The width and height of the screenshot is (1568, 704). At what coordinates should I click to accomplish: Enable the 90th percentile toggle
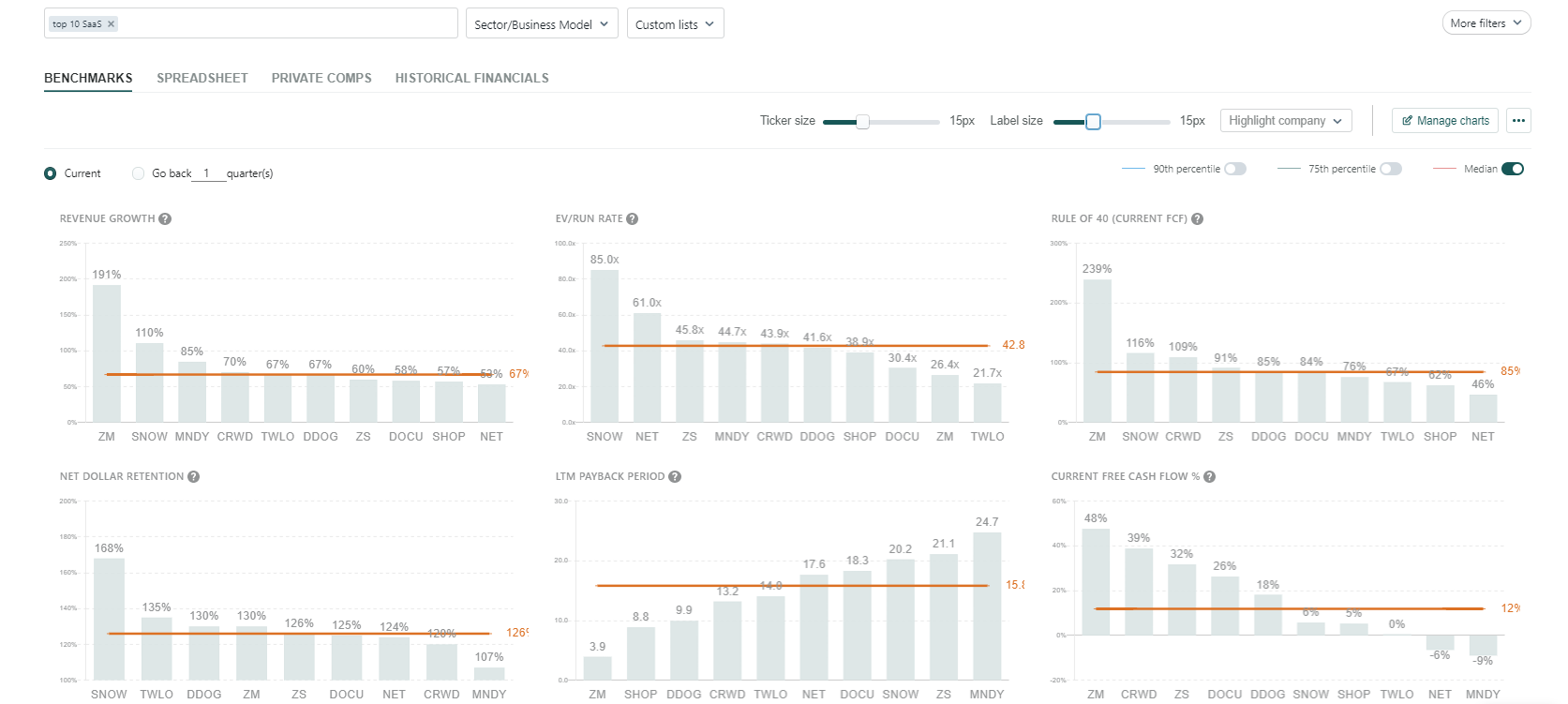point(1235,169)
